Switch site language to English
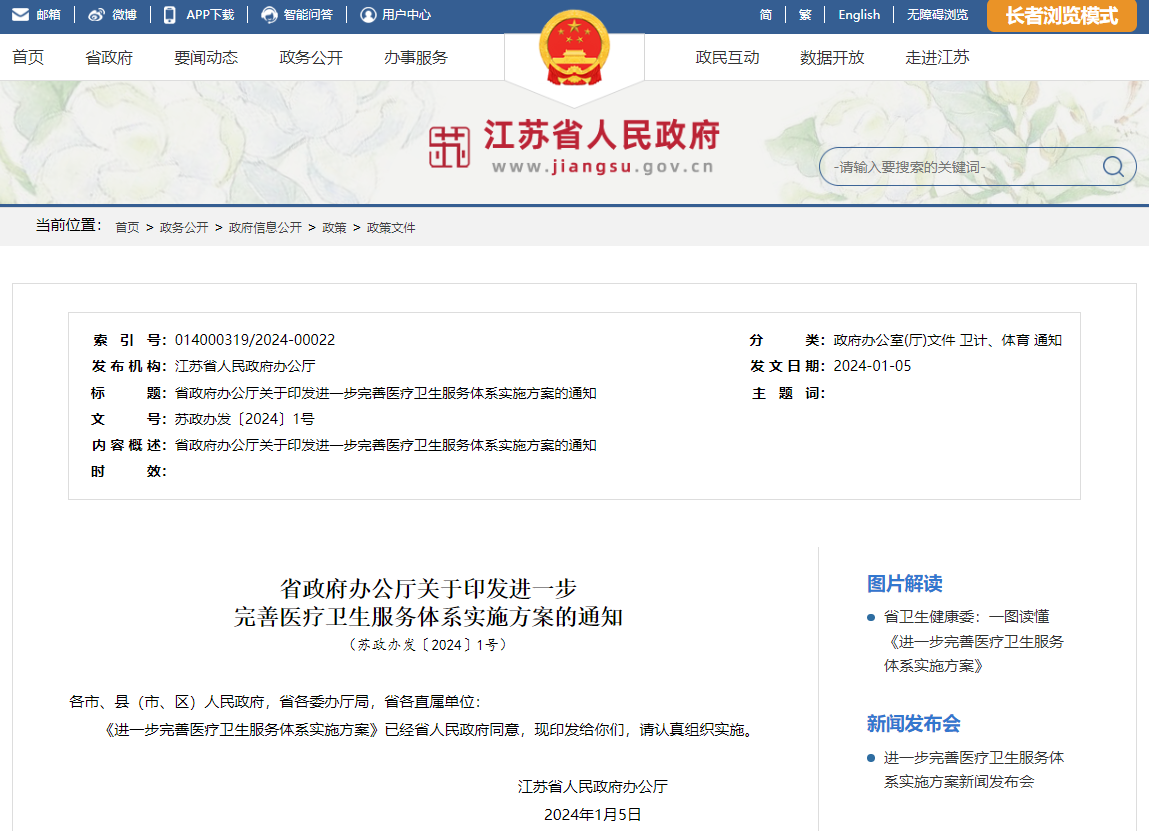 859,15
